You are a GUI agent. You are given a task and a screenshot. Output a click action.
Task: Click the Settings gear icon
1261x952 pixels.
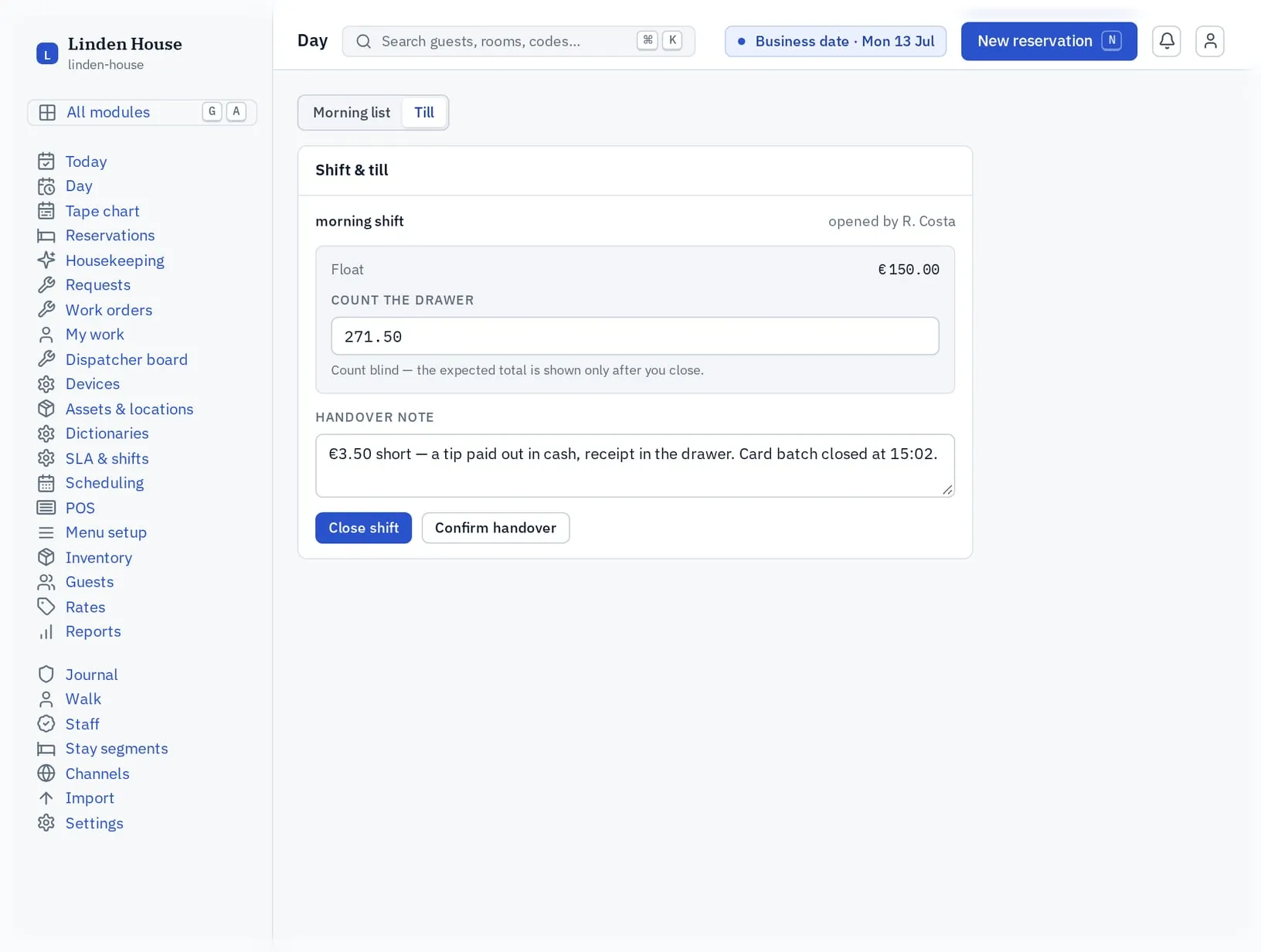(46, 823)
